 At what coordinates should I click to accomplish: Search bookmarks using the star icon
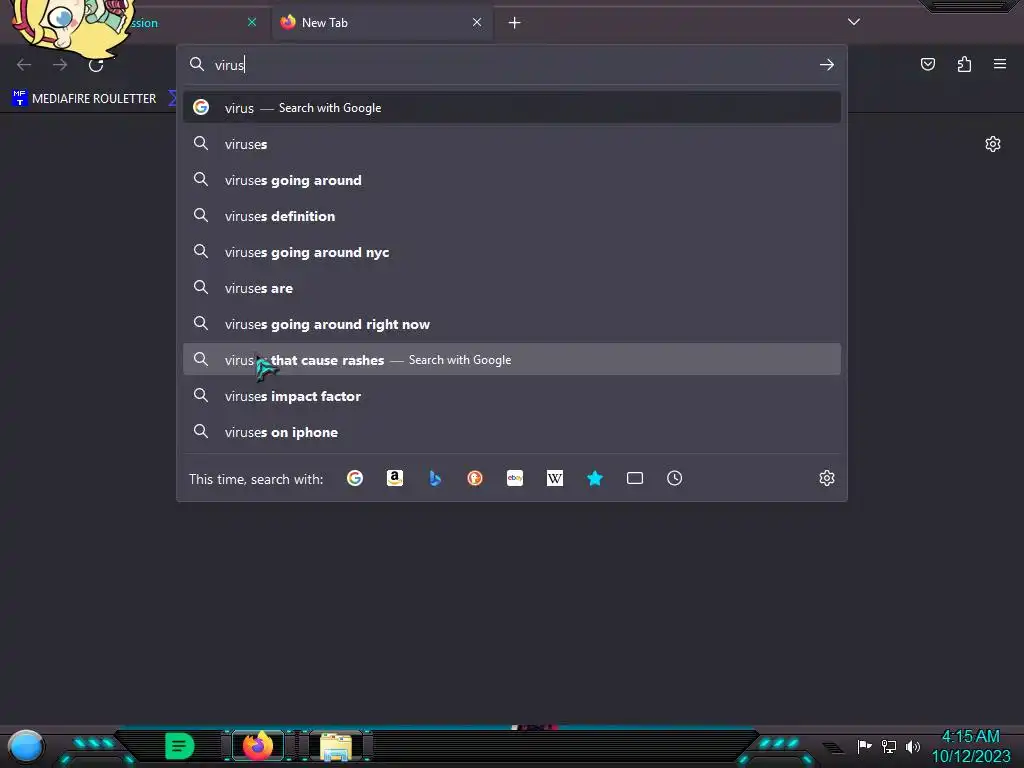tap(594, 478)
